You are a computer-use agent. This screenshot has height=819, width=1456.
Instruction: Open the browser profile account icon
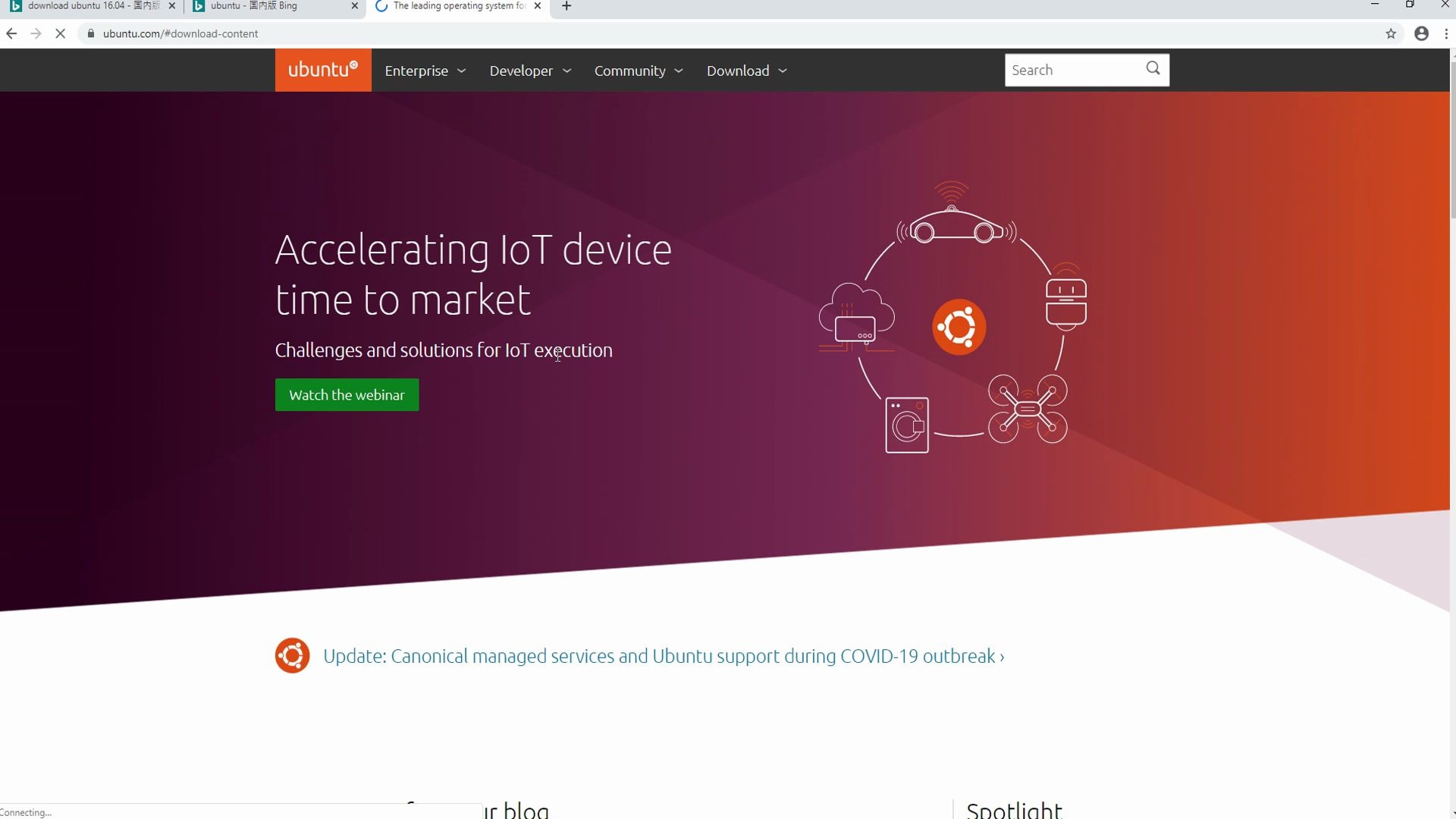click(x=1422, y=33)
